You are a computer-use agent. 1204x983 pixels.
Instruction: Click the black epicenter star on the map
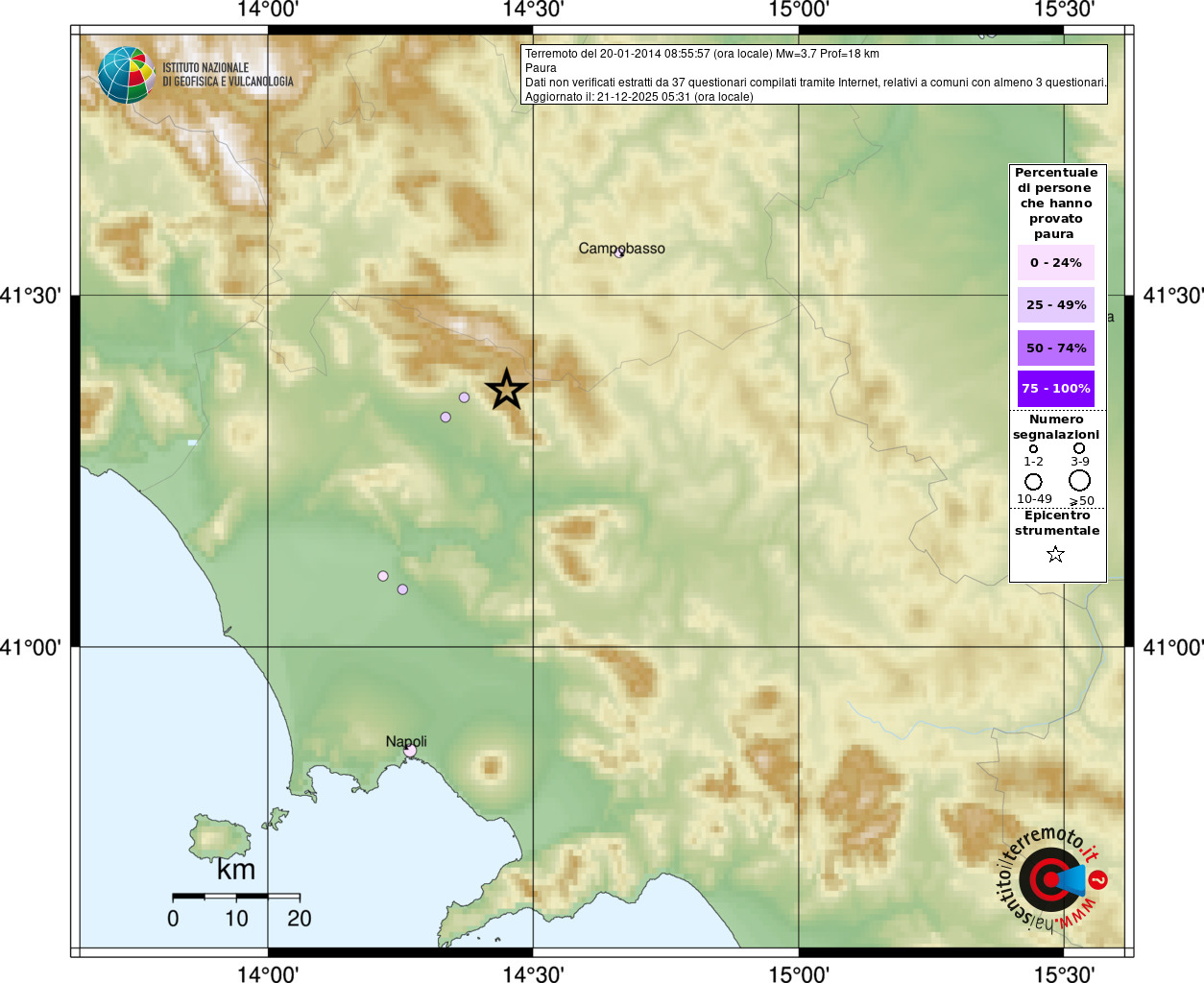507,389
